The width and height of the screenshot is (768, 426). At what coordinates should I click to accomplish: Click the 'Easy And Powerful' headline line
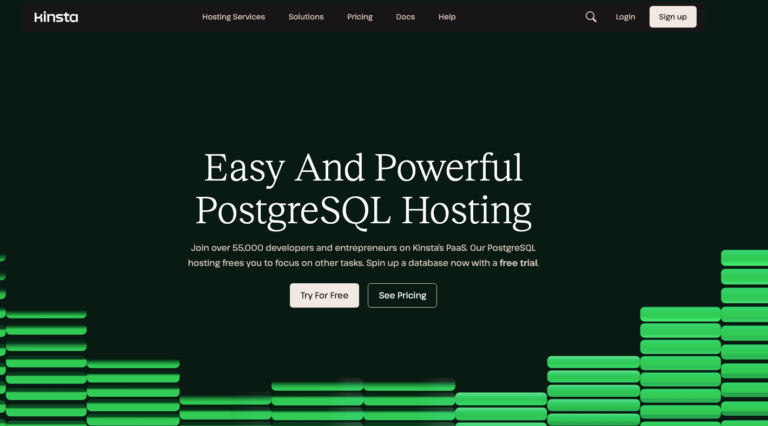(363, 167)
